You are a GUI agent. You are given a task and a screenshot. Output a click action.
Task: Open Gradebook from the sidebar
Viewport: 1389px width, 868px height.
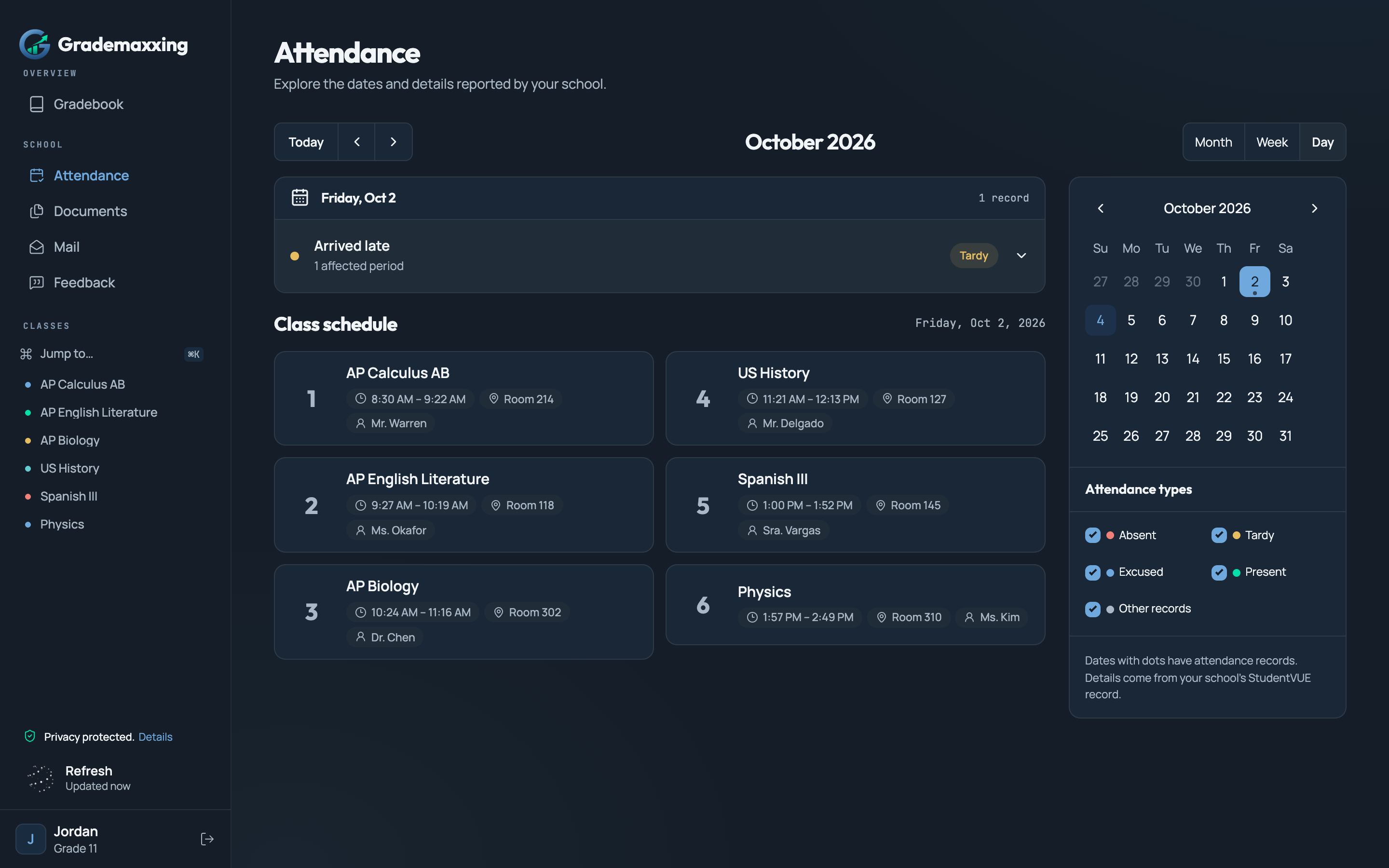pyautogui.click(x=76, y=104)
